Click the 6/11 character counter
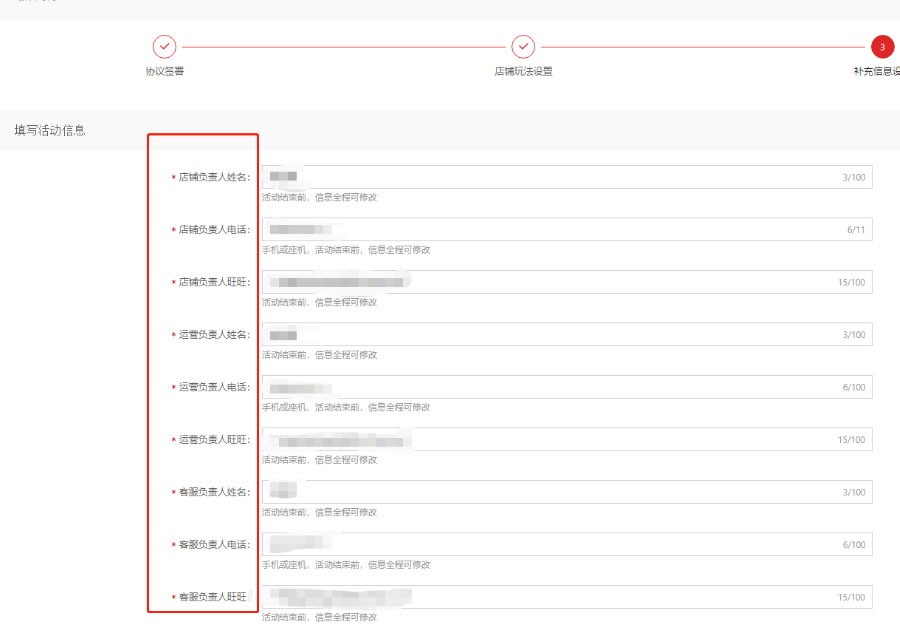The height and width of the screenshot is (629, 900). click(855, 230)
